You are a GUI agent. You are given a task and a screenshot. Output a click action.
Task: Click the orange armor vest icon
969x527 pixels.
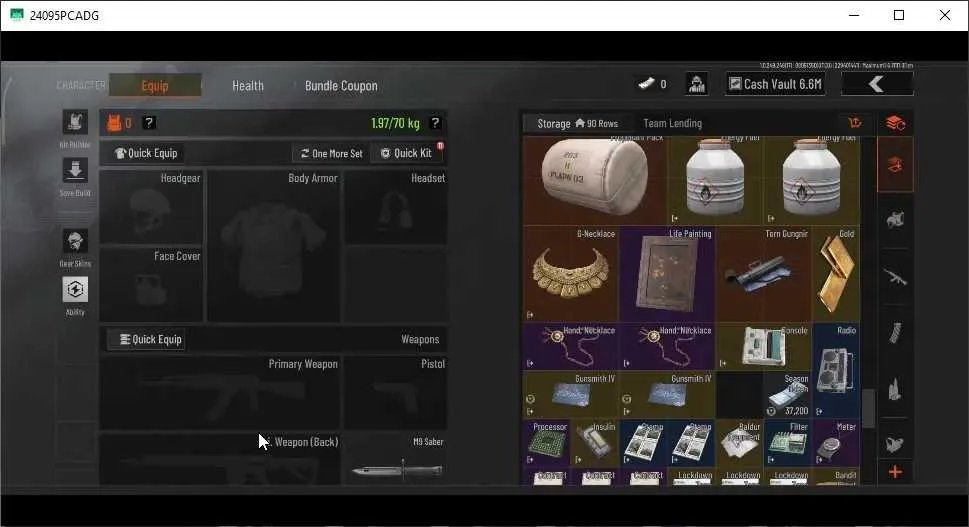(x=114, y=123)
